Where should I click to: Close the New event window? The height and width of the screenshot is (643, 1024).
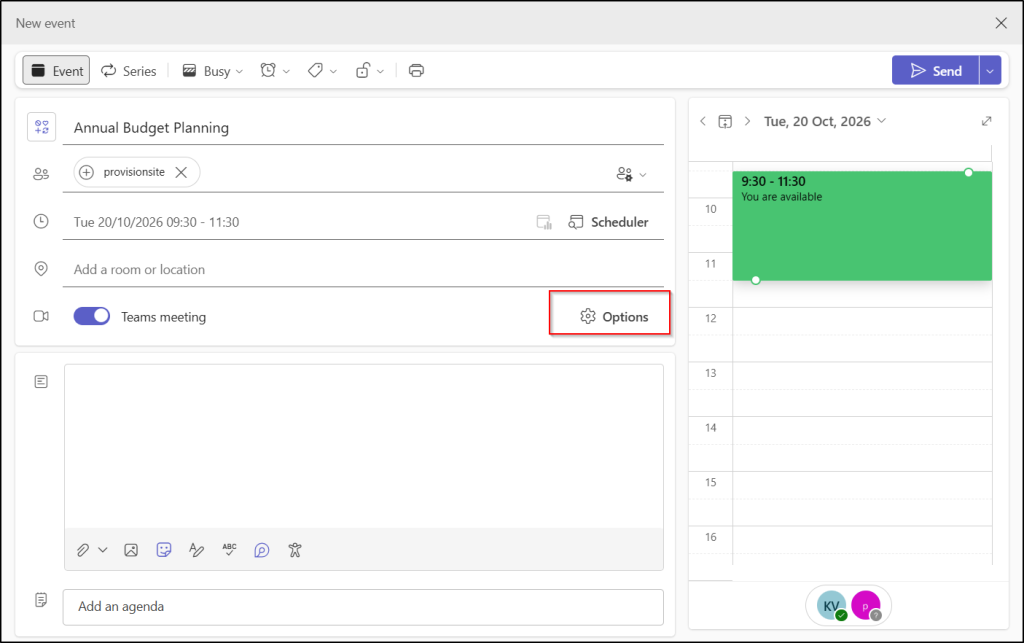1000,23
